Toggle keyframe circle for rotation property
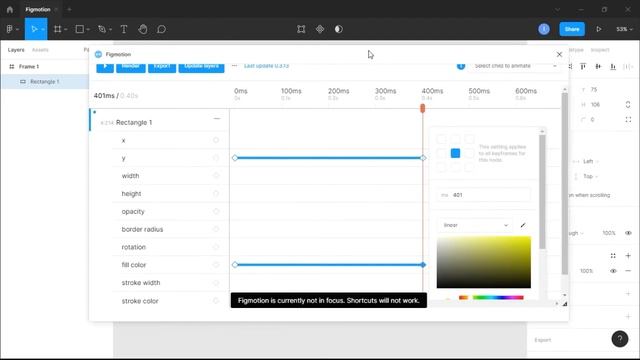The image size is (640, 360). pyautogui.click(x=216, y=247)
